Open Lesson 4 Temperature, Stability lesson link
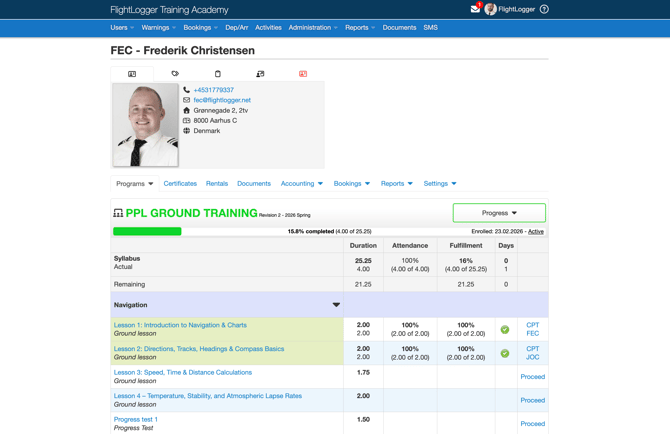Viewport: 670px width, 434px height. pyautogui.click(x=208, y=396)
